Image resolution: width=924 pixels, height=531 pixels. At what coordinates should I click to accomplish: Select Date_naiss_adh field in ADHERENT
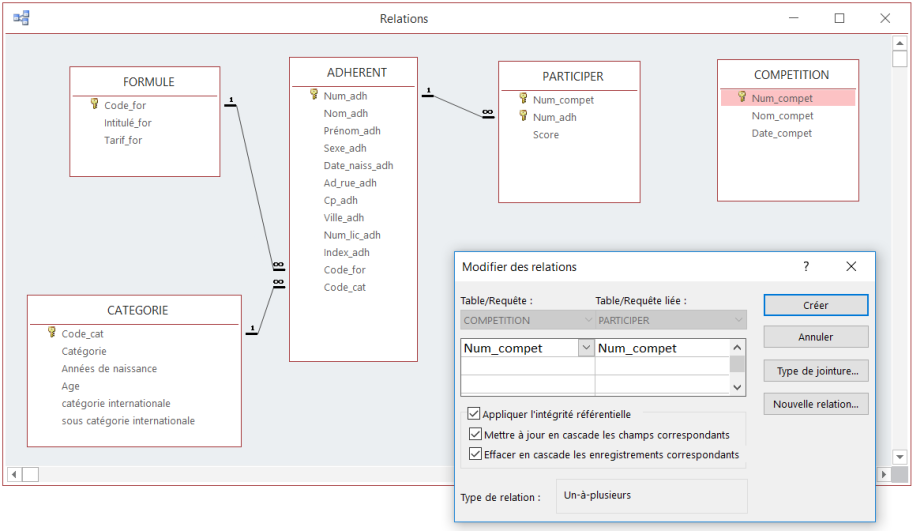(x=358, y=166)
